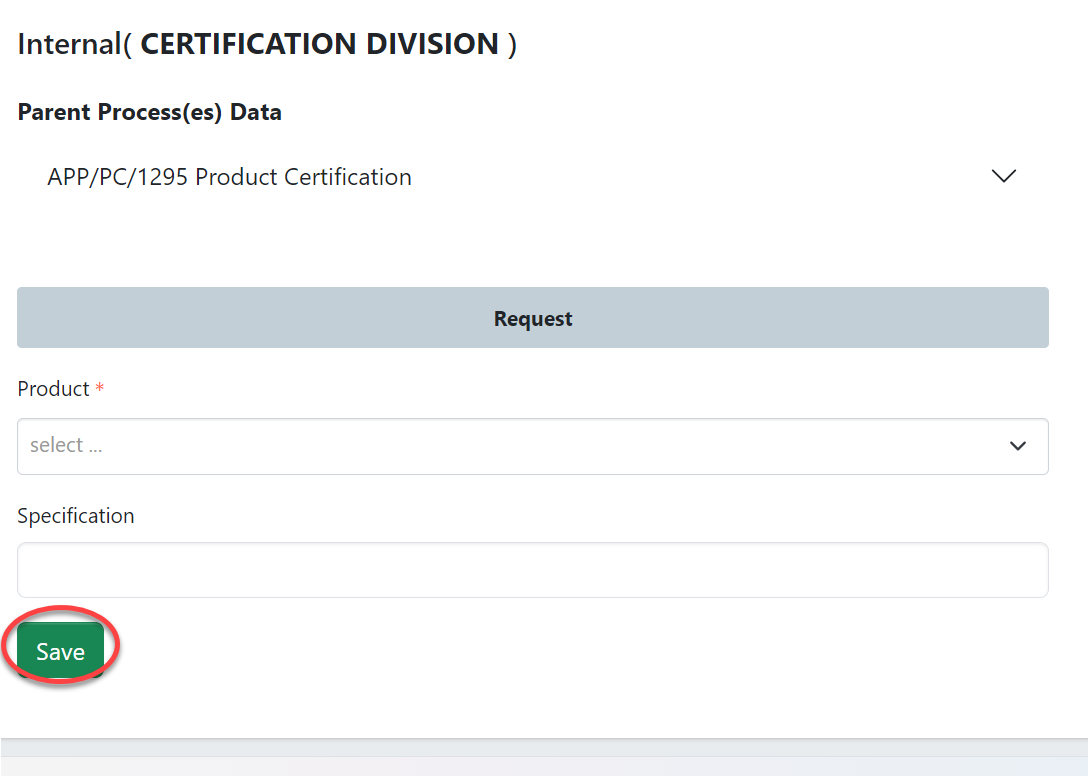Click the 'APP/PC/1295' reference code
Screen dimensions: 1088x776
[x=118, y=177]
